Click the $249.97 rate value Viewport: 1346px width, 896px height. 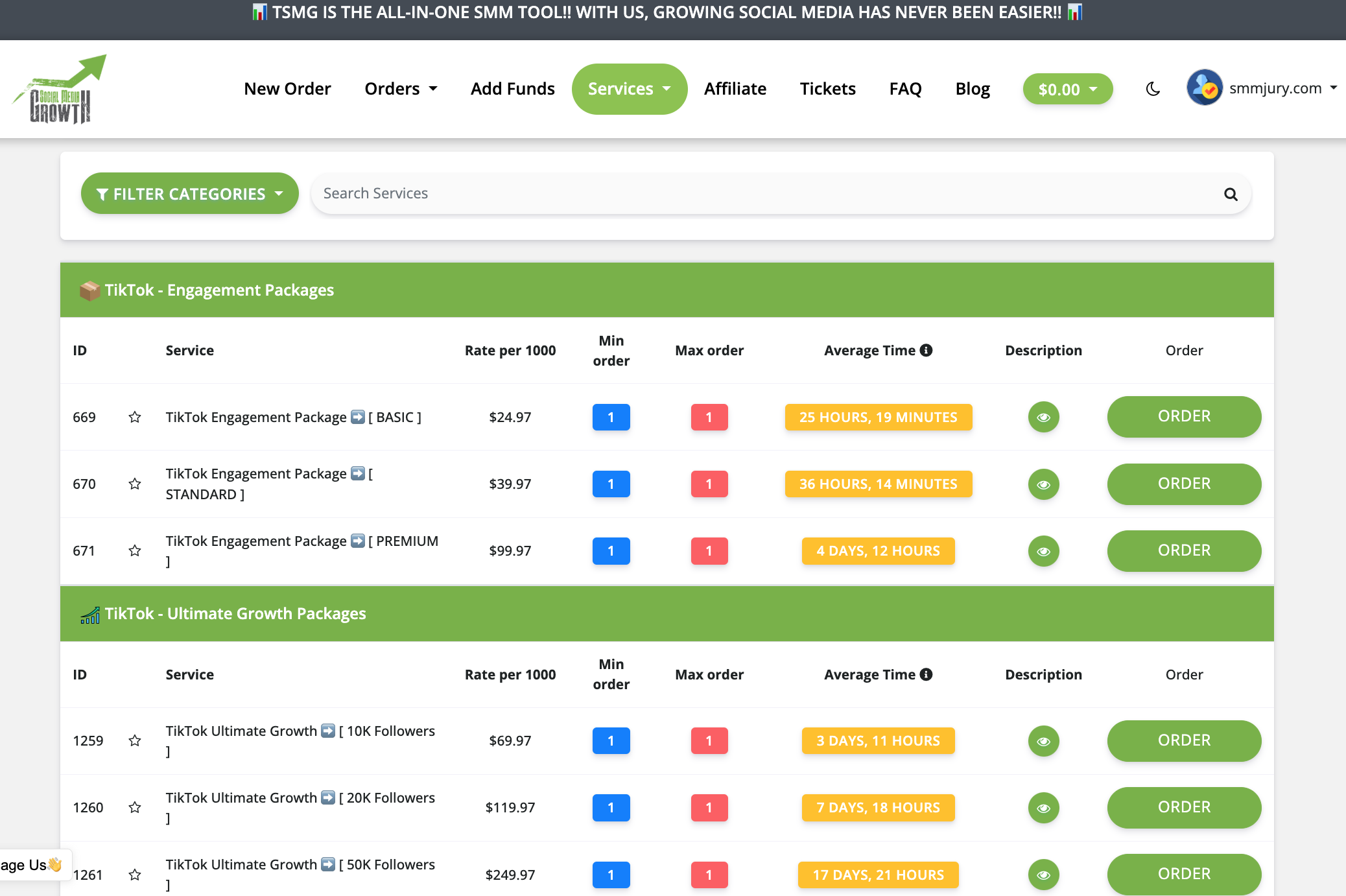(x=510, y=875)
